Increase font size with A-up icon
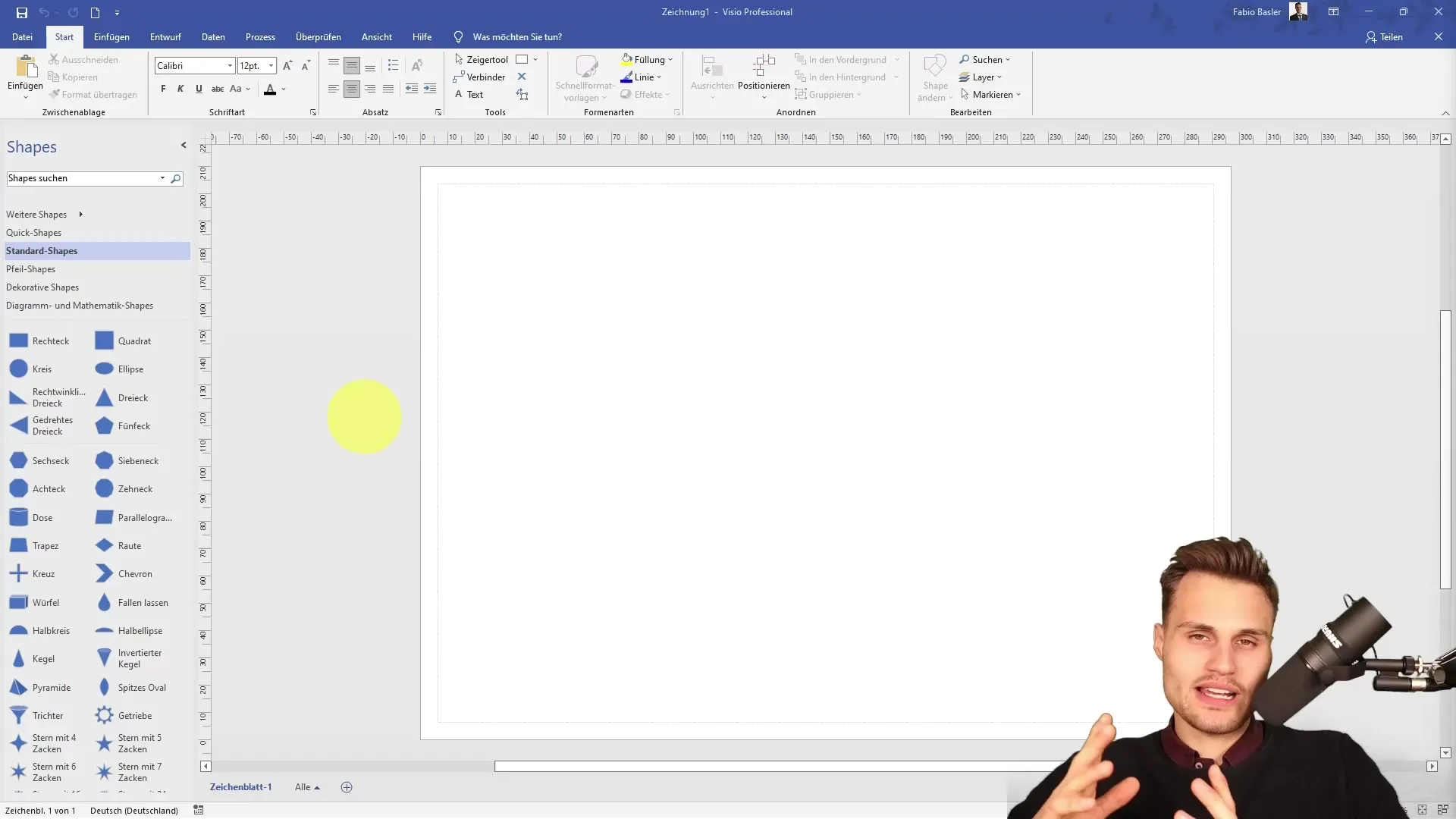Viewport: 1456px width, 819px height. pyautogui.click(x=287, y=66)
